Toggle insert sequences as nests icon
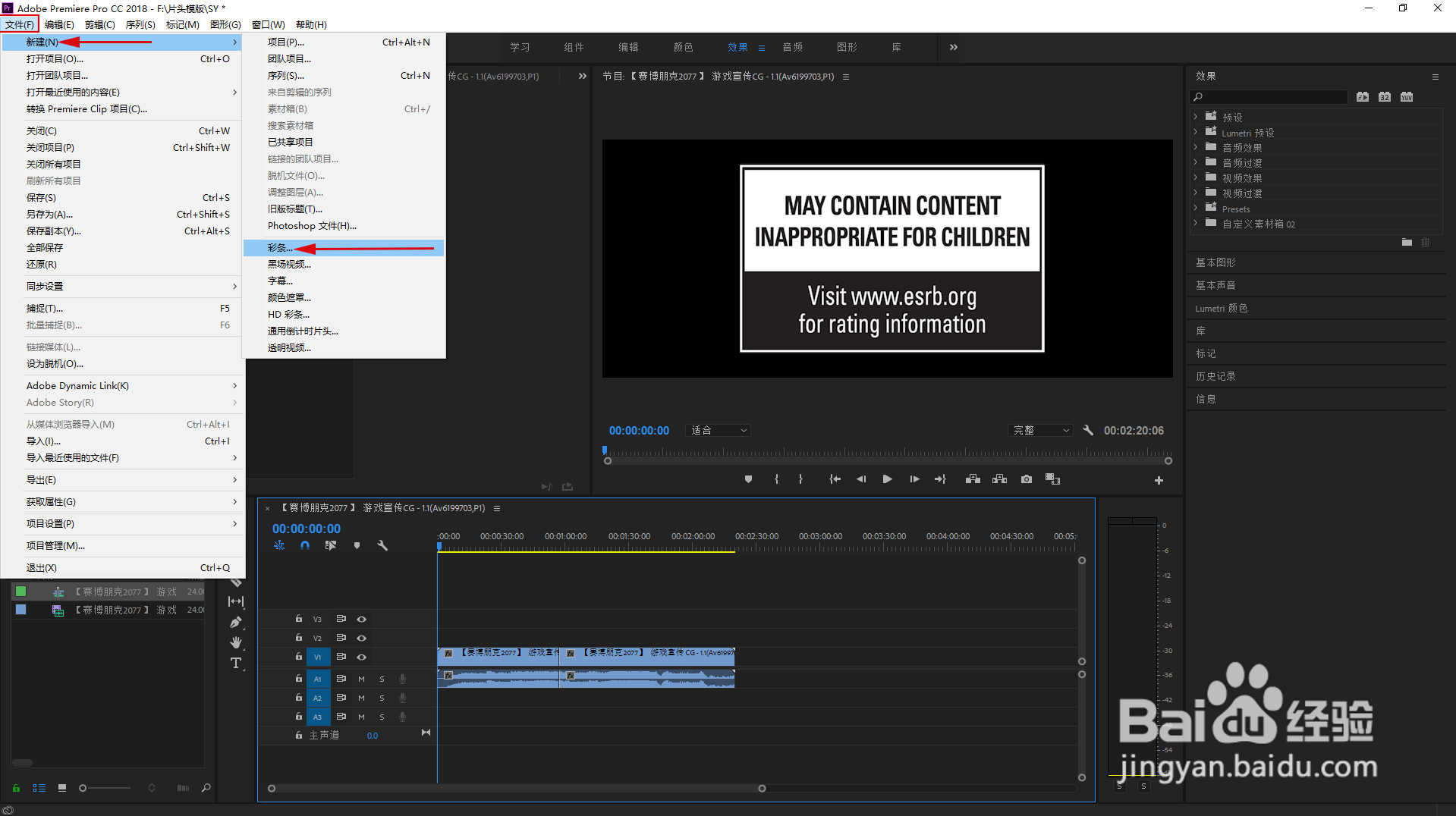This screenshot has width=1456, height=816. tap(279, 545)
